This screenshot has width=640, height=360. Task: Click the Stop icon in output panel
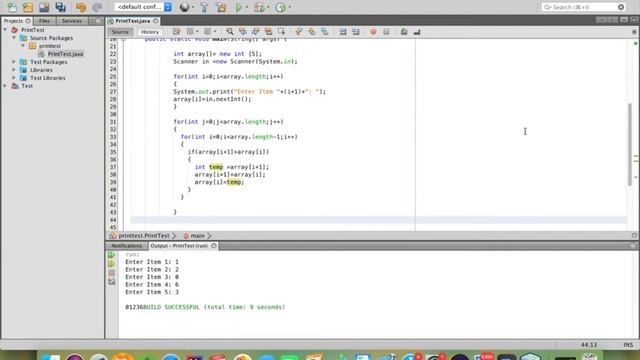(x=111, y=273)
